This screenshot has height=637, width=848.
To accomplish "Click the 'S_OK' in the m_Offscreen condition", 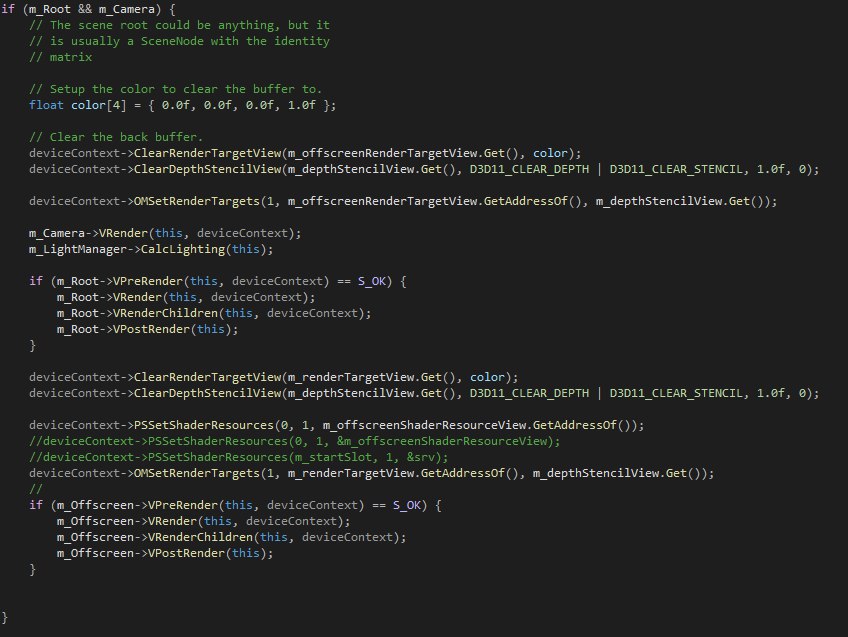I will coord(407,505).
